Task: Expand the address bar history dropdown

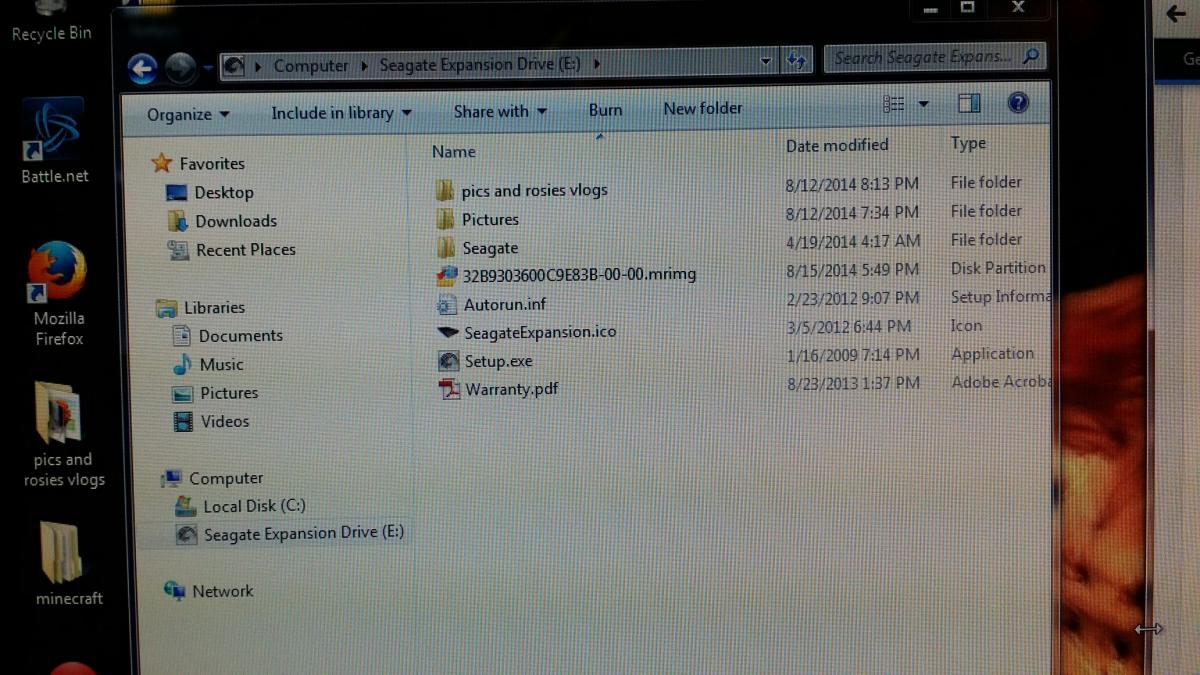Action: coord(766,61)
